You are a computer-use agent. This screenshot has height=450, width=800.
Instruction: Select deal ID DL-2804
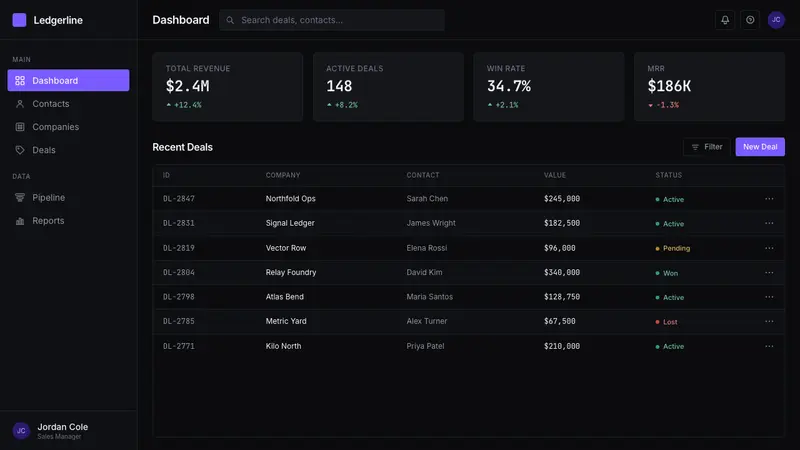[x=179, y=272]
